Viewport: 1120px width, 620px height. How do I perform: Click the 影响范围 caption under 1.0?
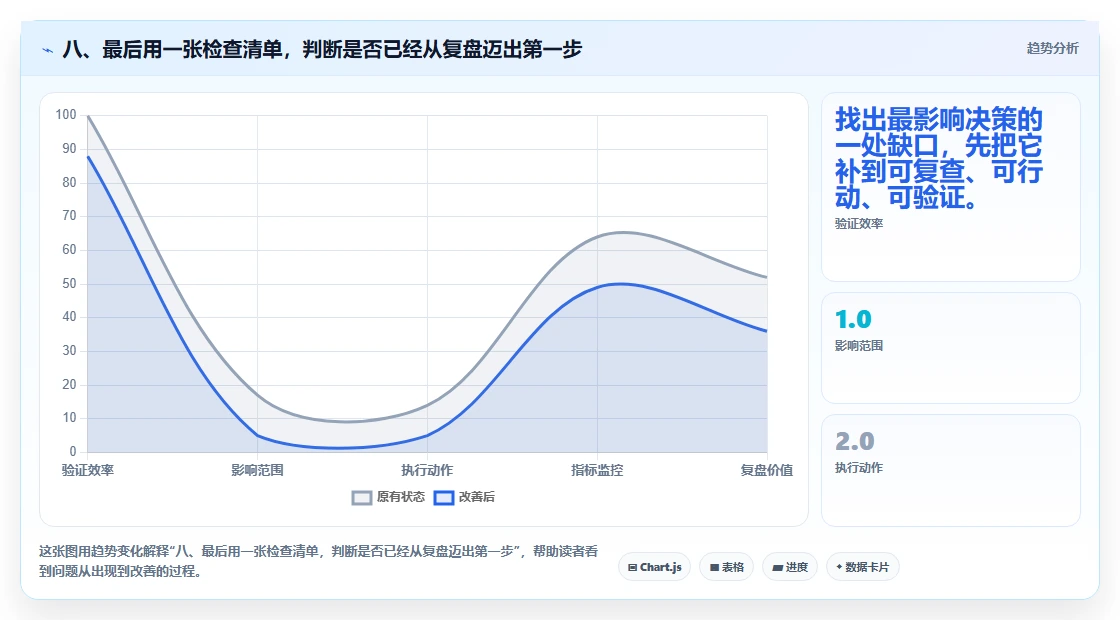[859, 346]
